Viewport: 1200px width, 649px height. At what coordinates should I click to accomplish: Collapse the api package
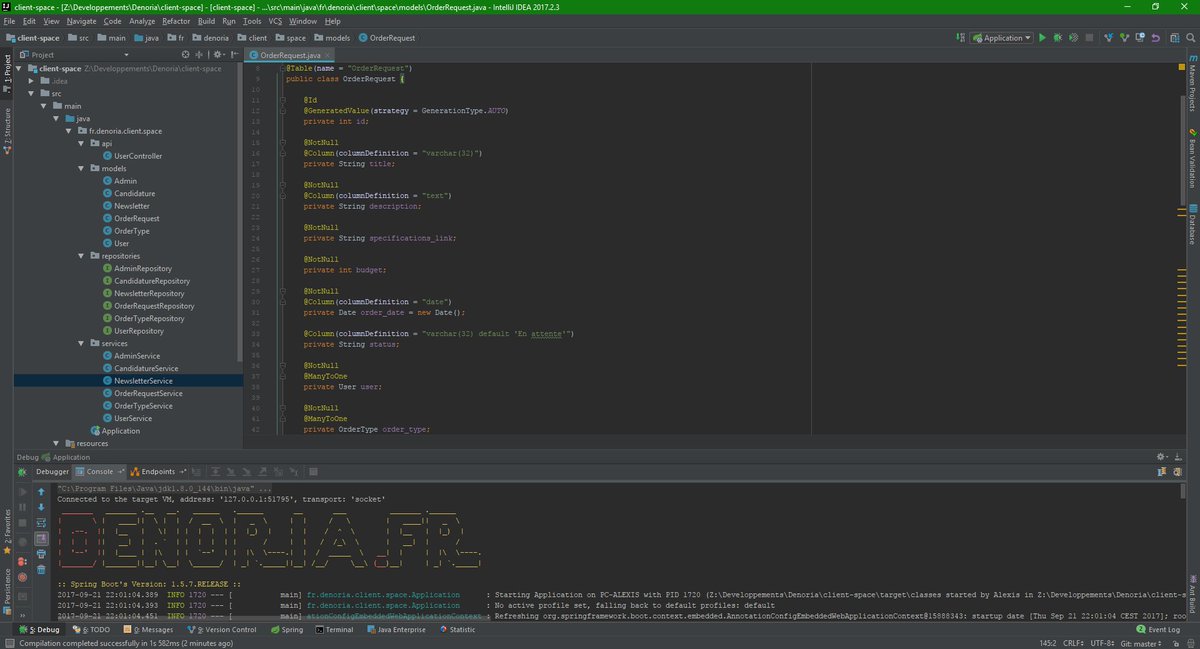point(81,143)
